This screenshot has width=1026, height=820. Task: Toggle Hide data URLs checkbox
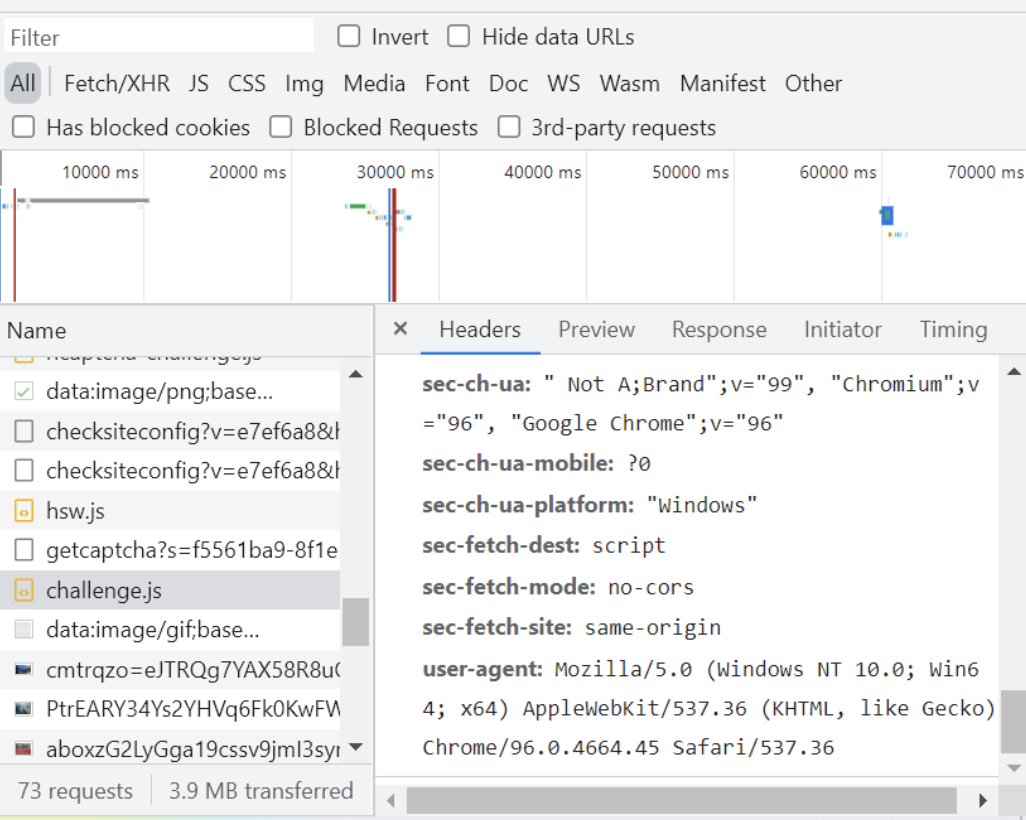[x=458, y=36]
